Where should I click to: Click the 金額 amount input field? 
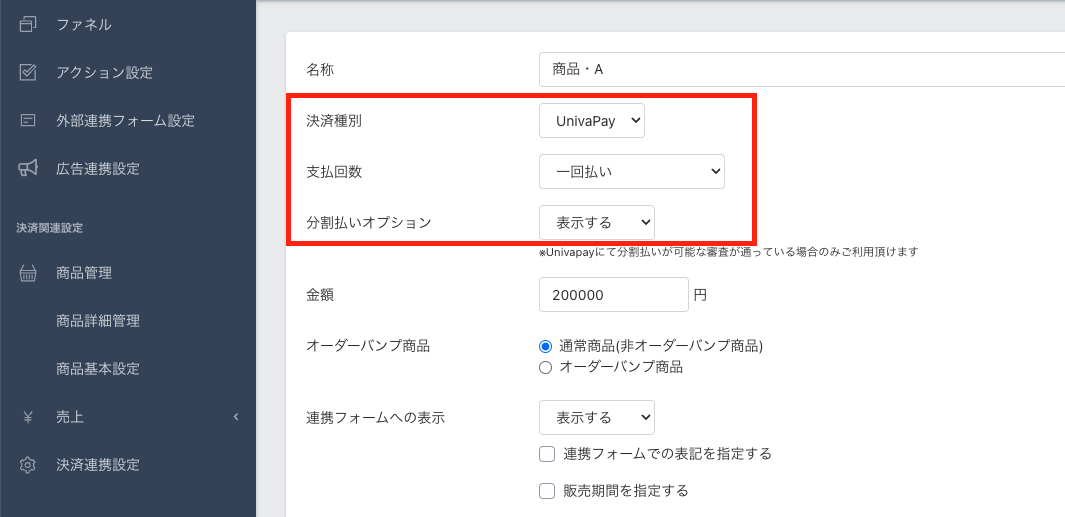coord(613,296)
